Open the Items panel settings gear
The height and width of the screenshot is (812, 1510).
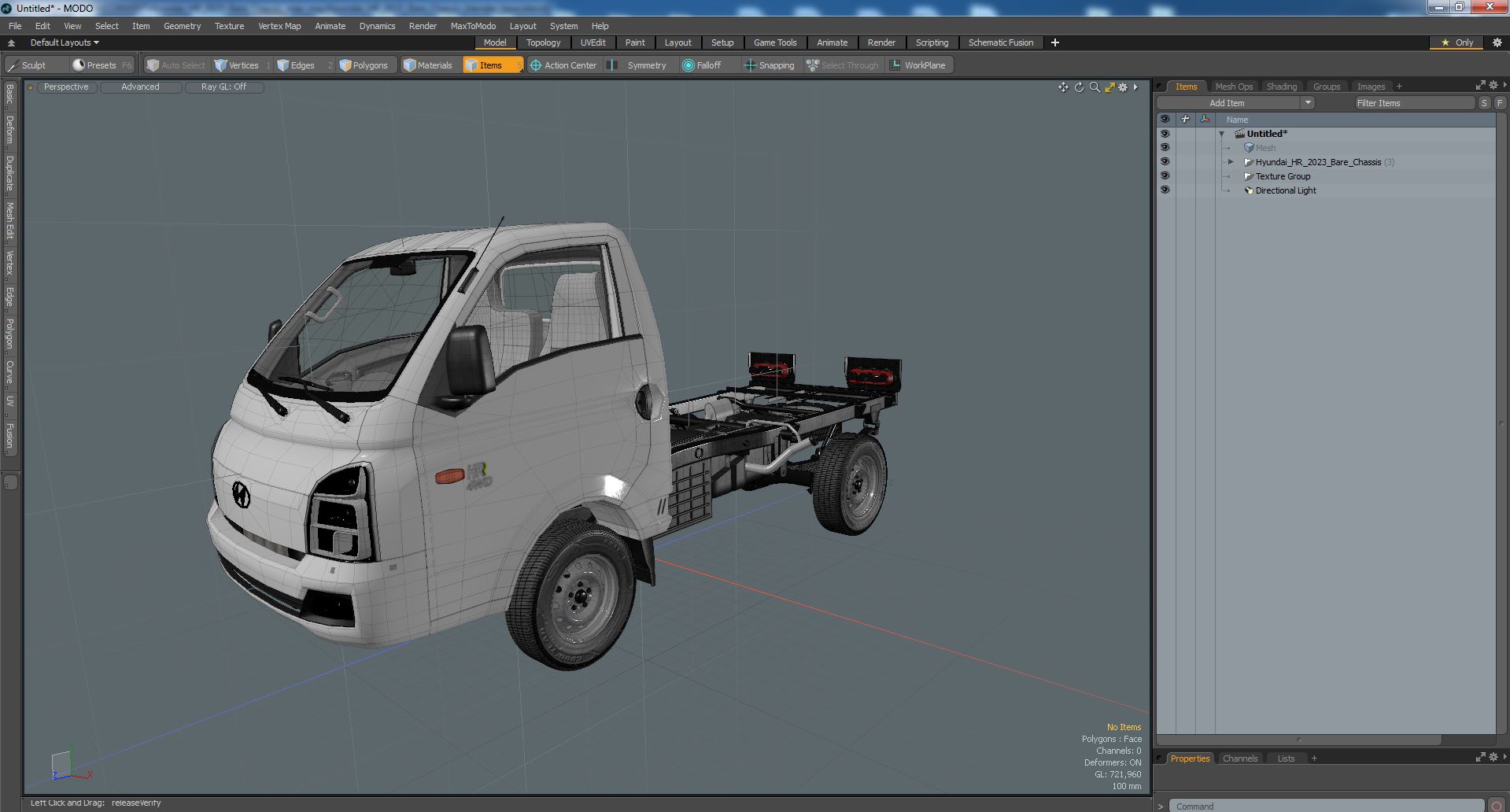[x=1493, y=85]
